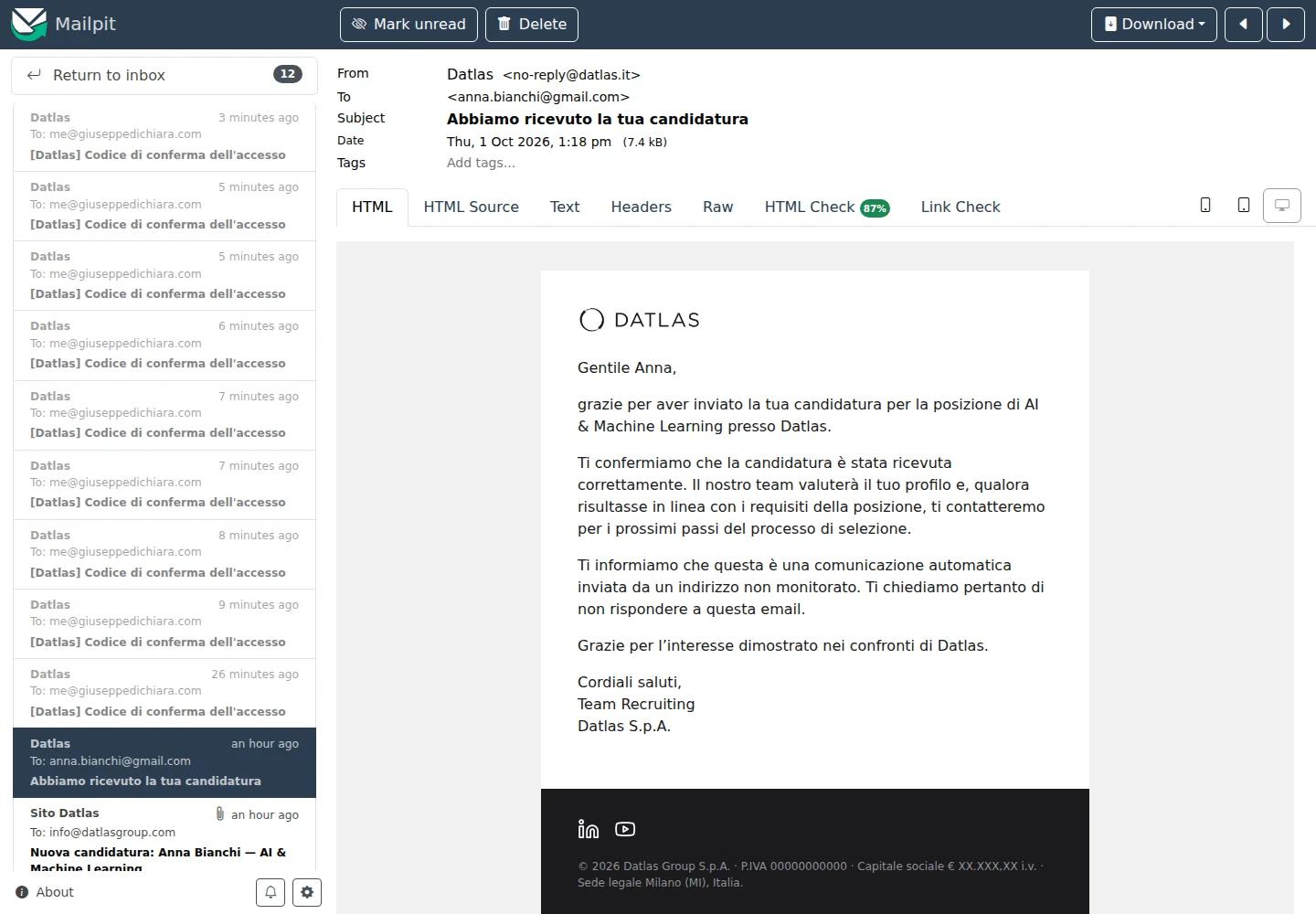Open the Link Check tab
The width and height of the screenshot is (1316, 914).
(960, 207)
